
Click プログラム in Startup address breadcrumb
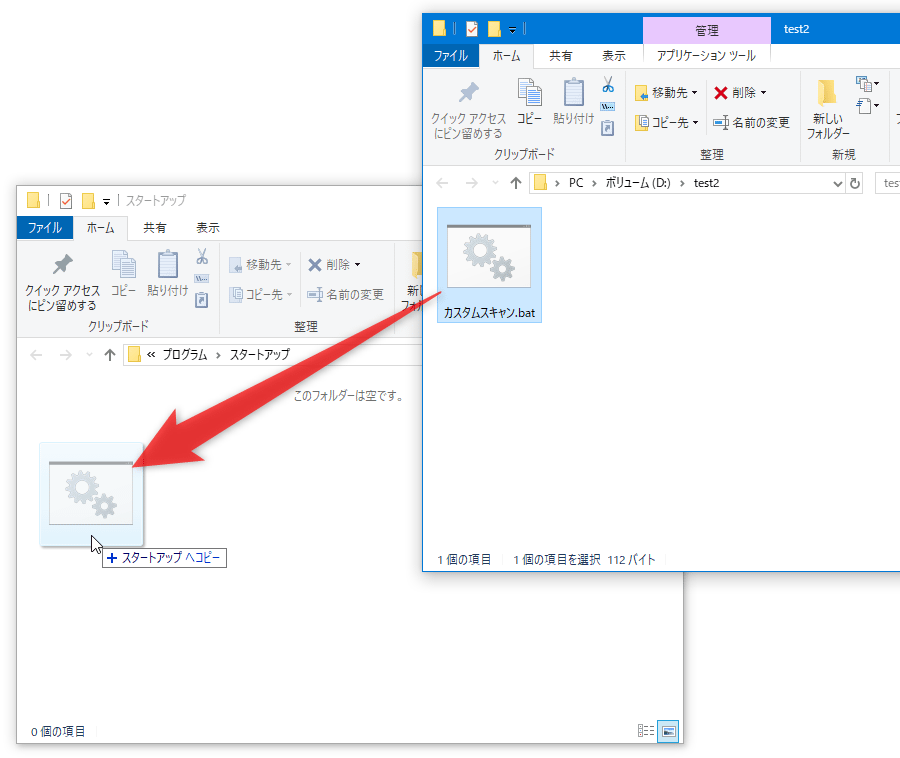(x=185, y=355)
